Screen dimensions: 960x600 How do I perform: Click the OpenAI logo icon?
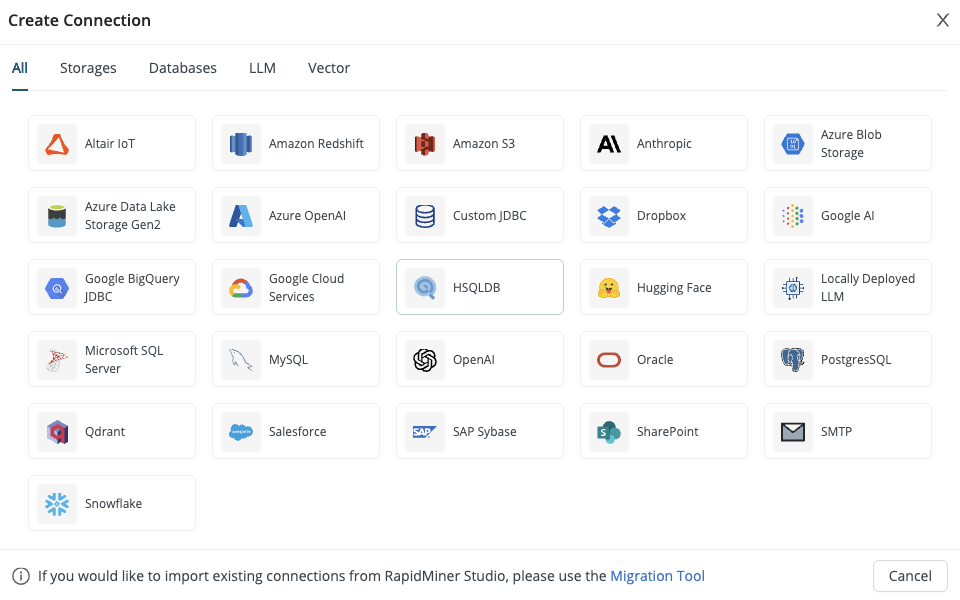pos(425,360)
